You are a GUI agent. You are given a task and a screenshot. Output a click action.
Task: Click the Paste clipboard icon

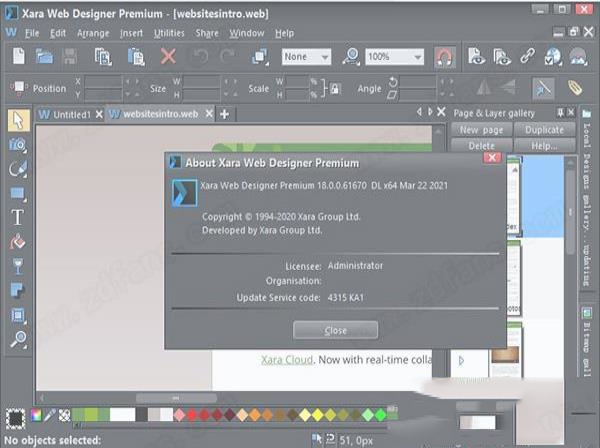point(135,57)
